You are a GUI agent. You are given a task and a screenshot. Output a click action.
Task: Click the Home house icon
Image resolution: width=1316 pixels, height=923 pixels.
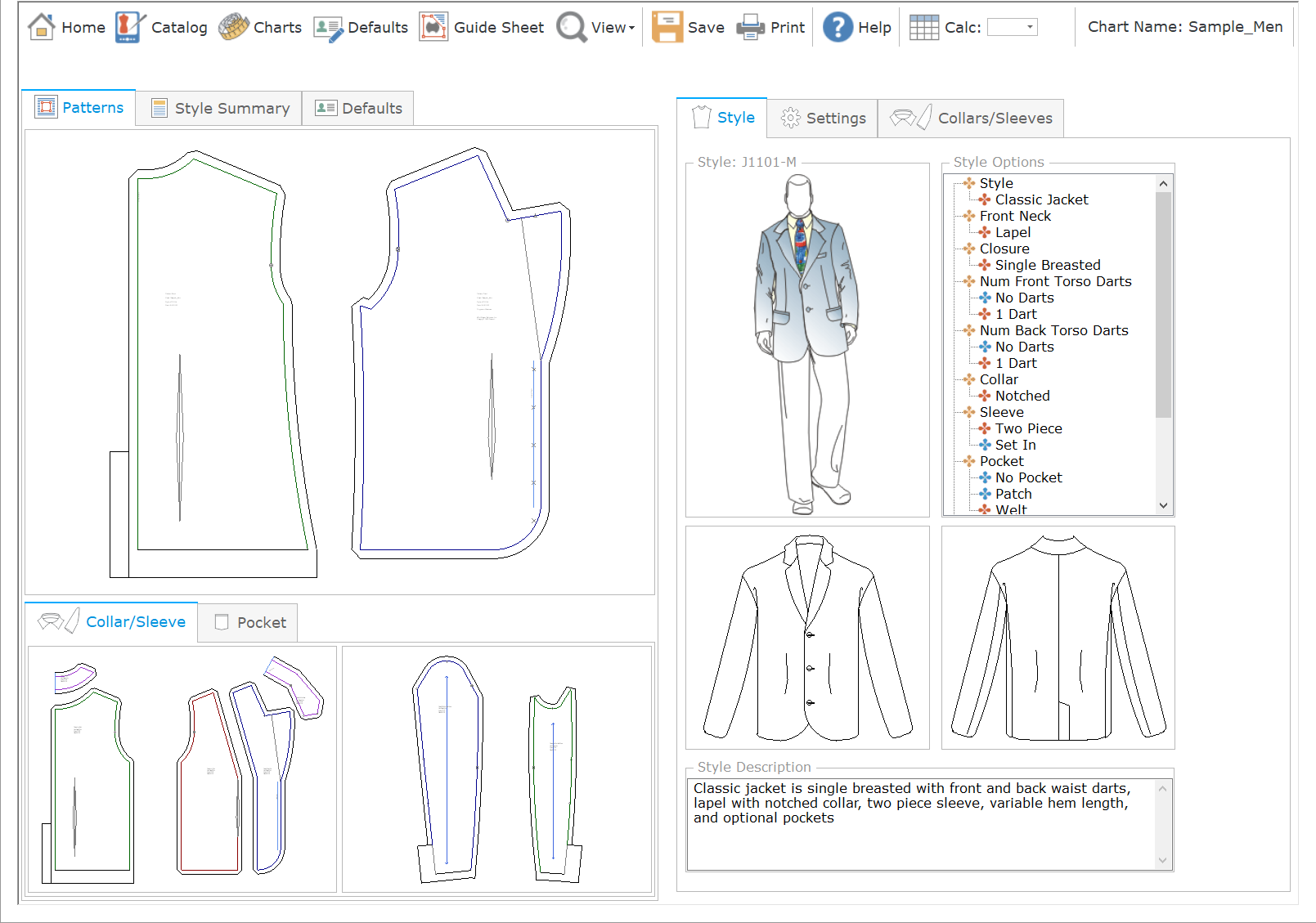click(41, 27)
